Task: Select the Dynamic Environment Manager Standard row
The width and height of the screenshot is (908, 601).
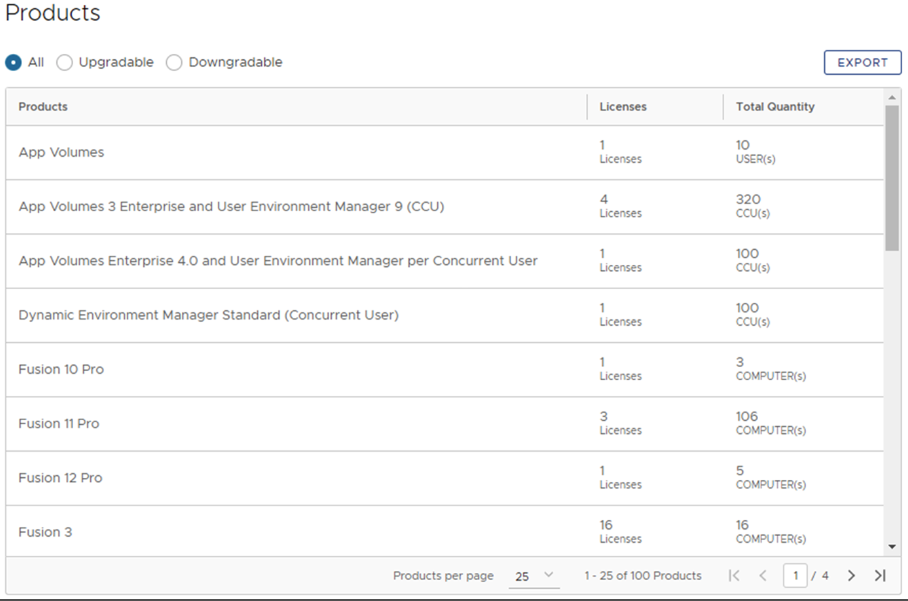Action: click(x=208, y=315)
